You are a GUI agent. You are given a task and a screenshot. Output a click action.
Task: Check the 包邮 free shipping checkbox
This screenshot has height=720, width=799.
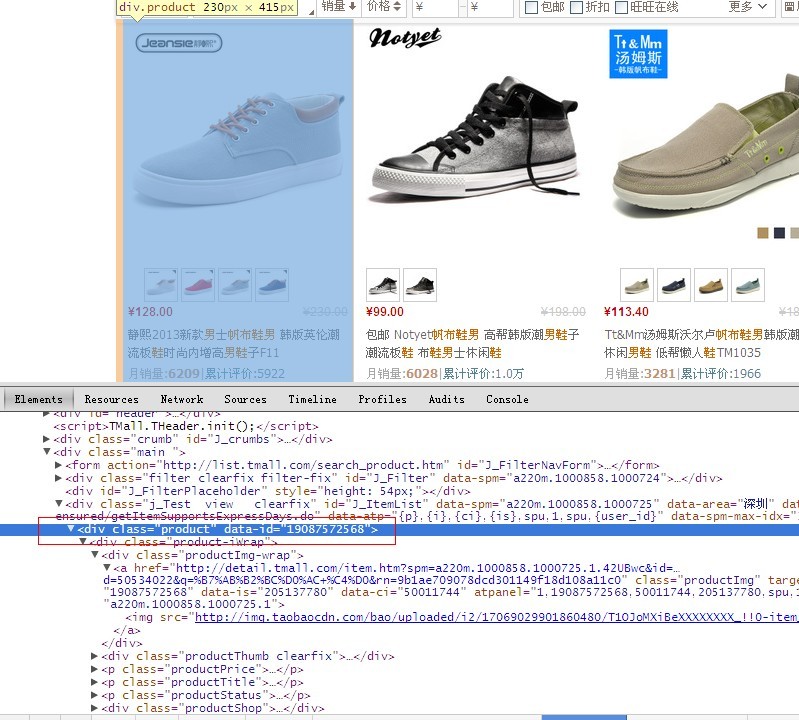(x=531, y=7)
